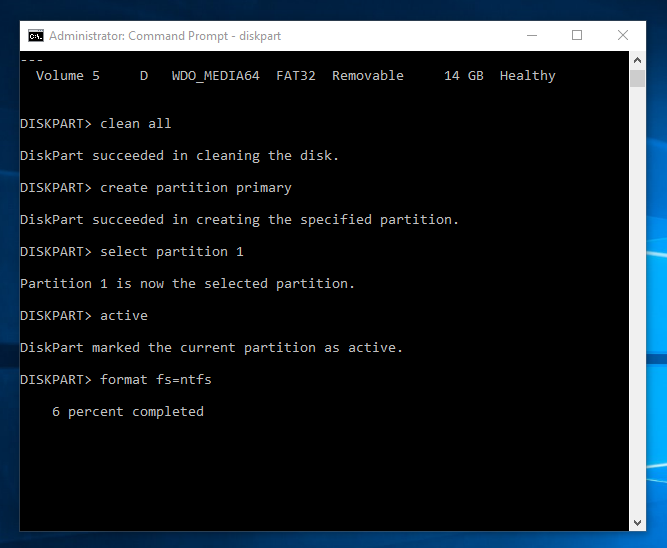Screen dimensions: 667x548
Task: Open the Command Prompt system menu icon
Action: coord(36,36)
